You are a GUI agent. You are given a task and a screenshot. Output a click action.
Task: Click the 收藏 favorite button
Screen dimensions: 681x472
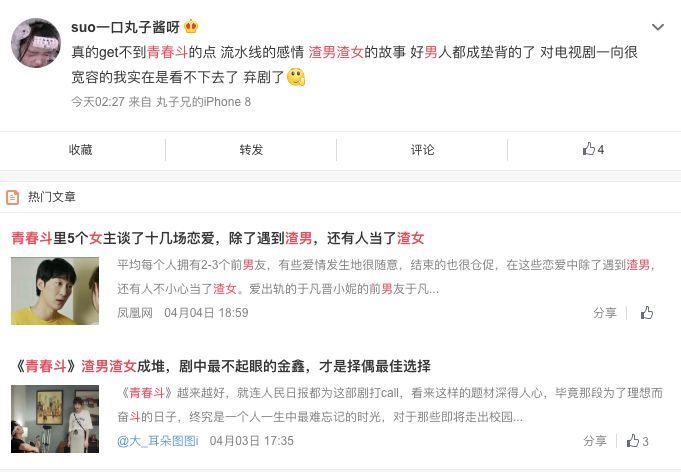coord(81,150)
